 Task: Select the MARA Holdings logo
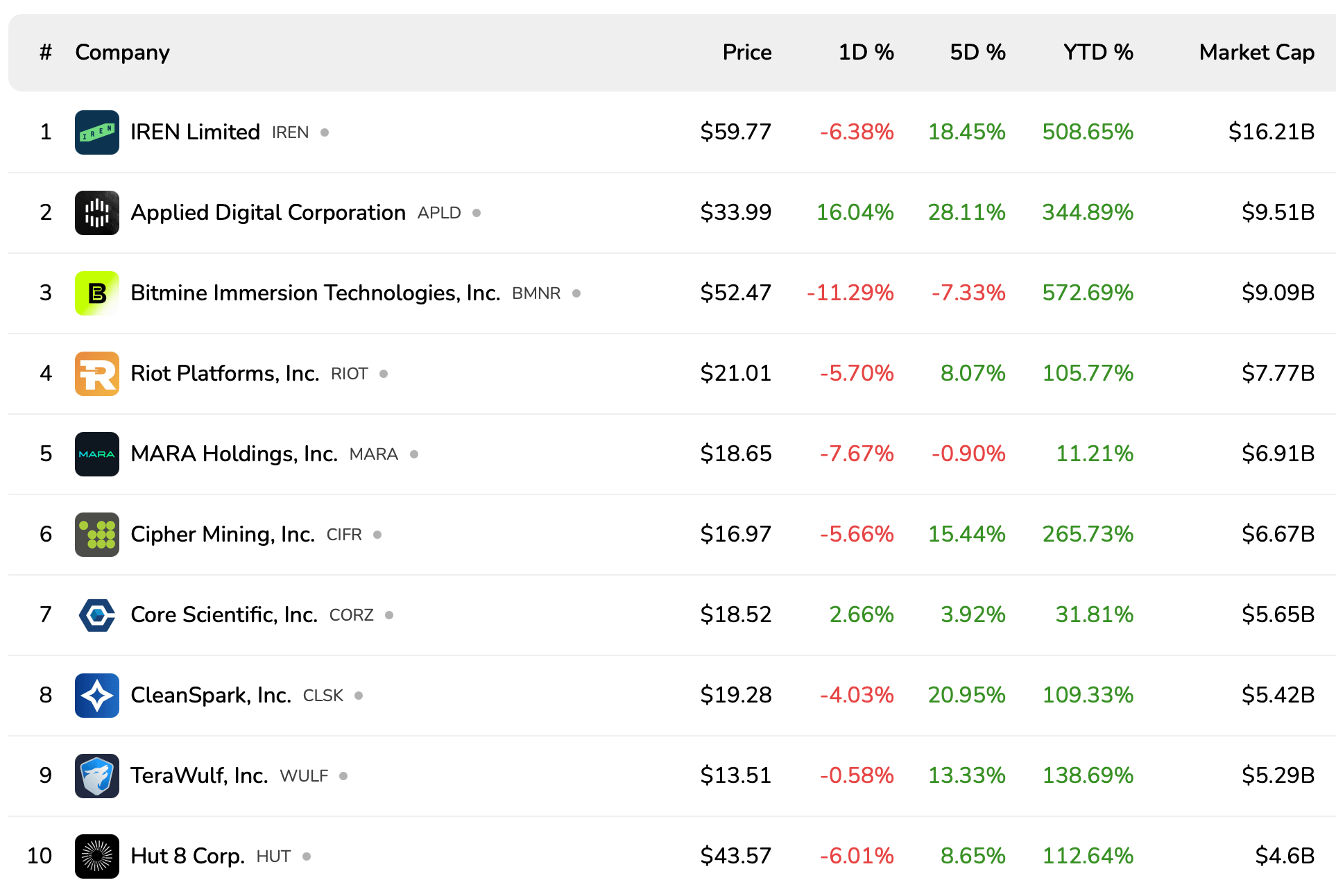coord(96,454)
